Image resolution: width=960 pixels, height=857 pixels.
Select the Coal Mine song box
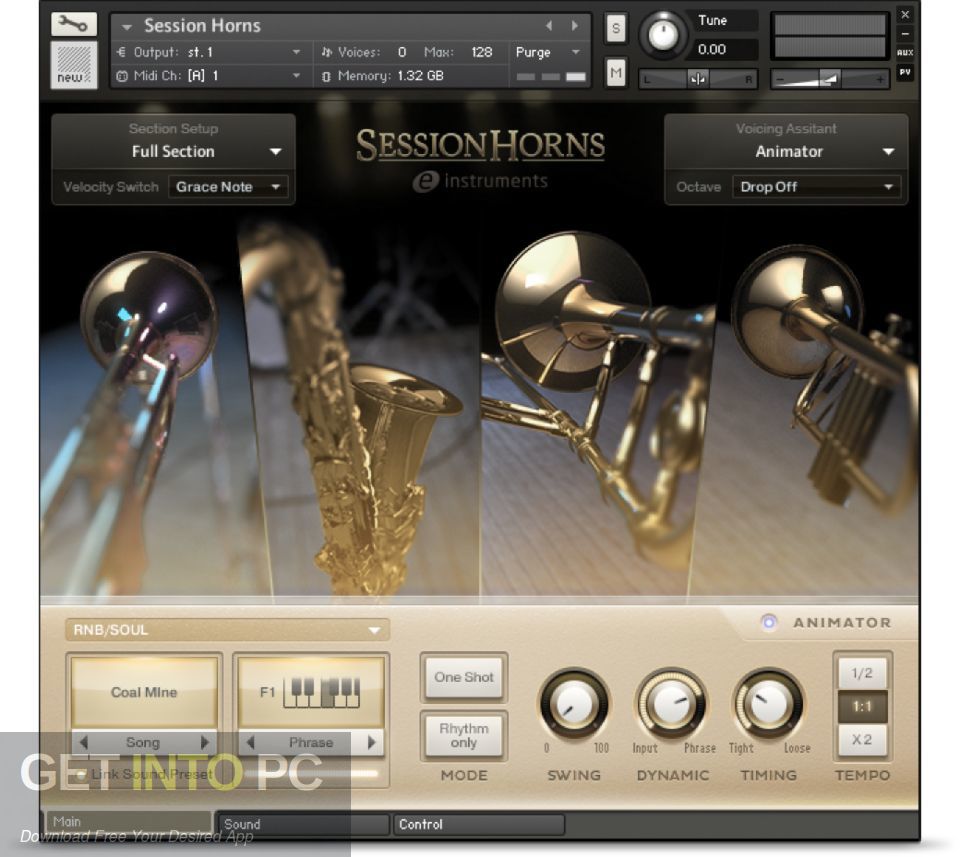coord(144,692)
